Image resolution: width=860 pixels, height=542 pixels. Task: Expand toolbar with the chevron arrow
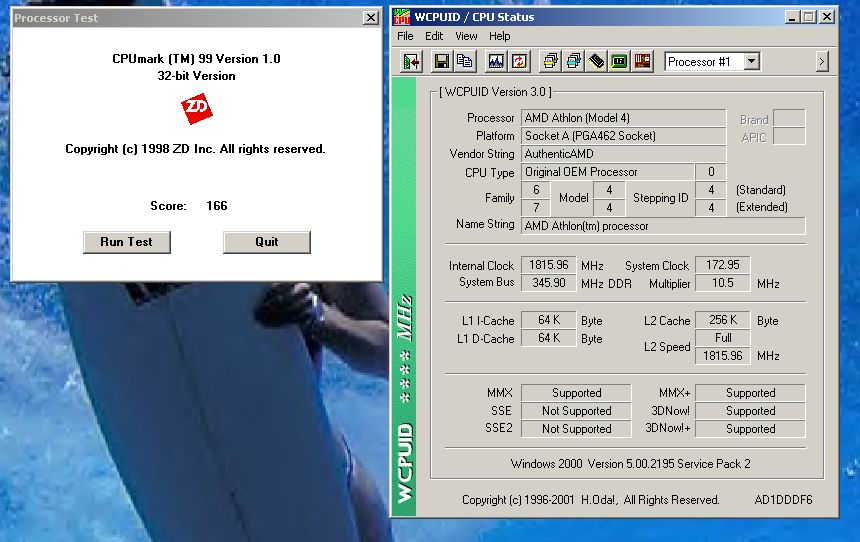point(821,61)
